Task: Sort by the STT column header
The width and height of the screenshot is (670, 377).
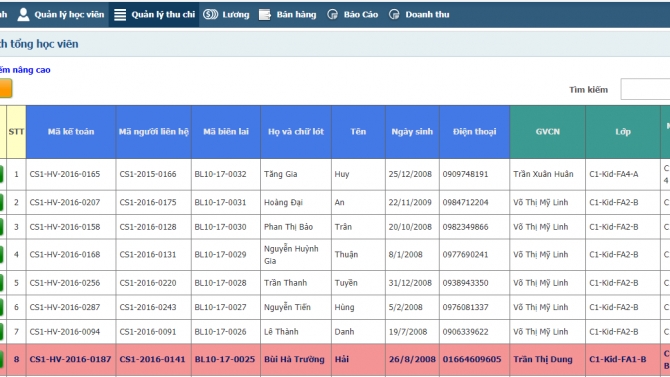Action: 16,132
